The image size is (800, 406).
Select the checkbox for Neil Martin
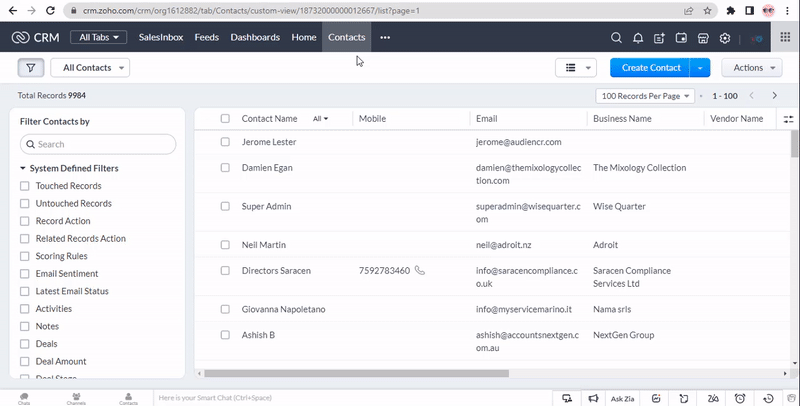[225, 245]
